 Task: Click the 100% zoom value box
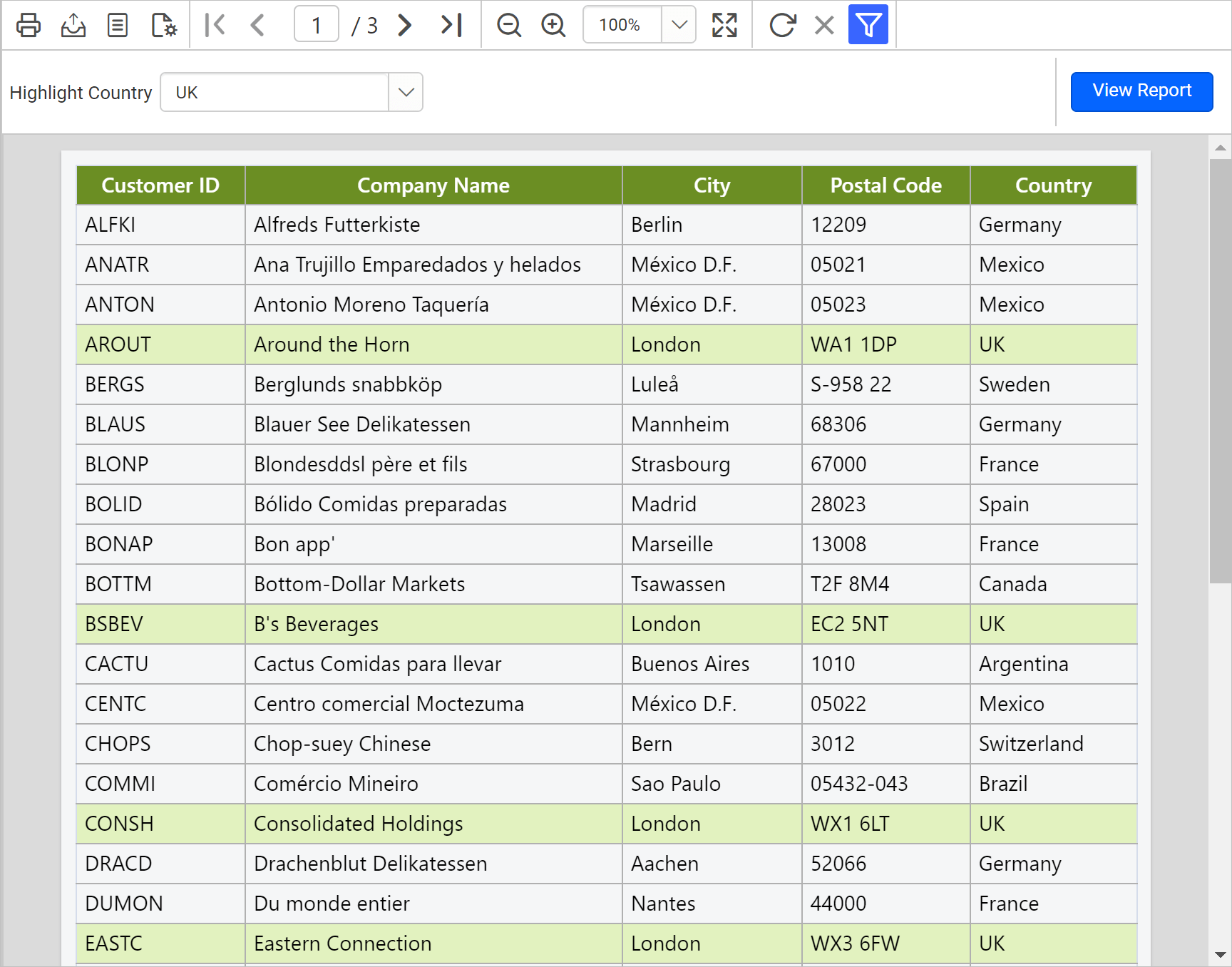(x=622, y=25)
